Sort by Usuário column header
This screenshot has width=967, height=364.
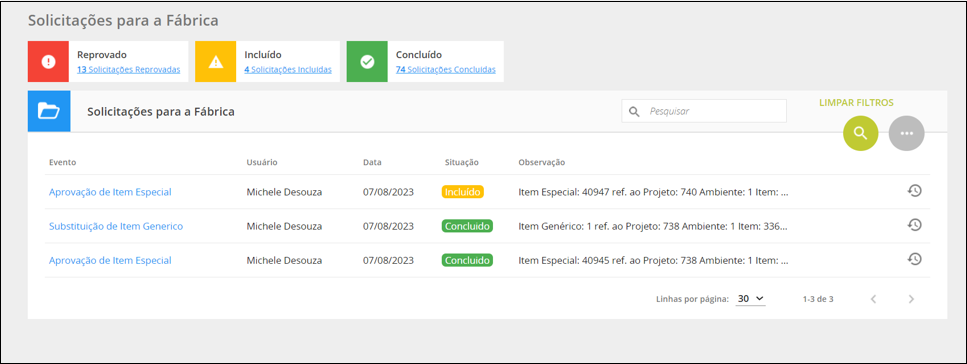262,162
